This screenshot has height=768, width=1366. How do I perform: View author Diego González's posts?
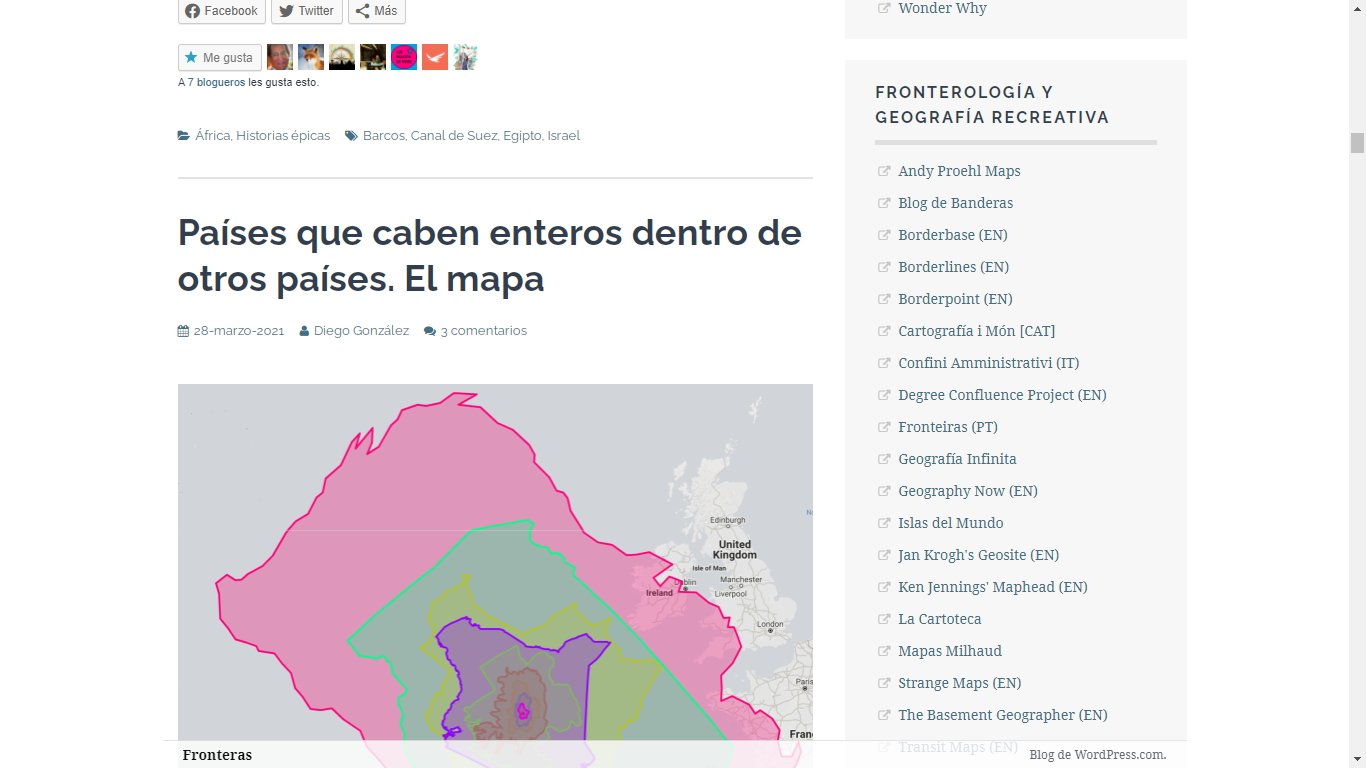(x=361, y=331)
